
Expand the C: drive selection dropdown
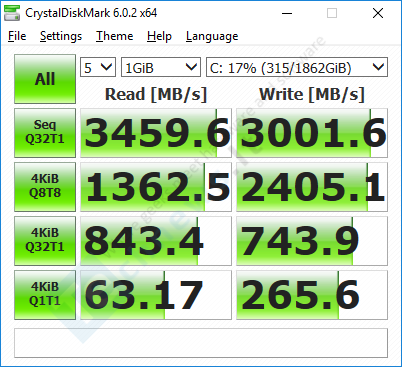point(297,67)
